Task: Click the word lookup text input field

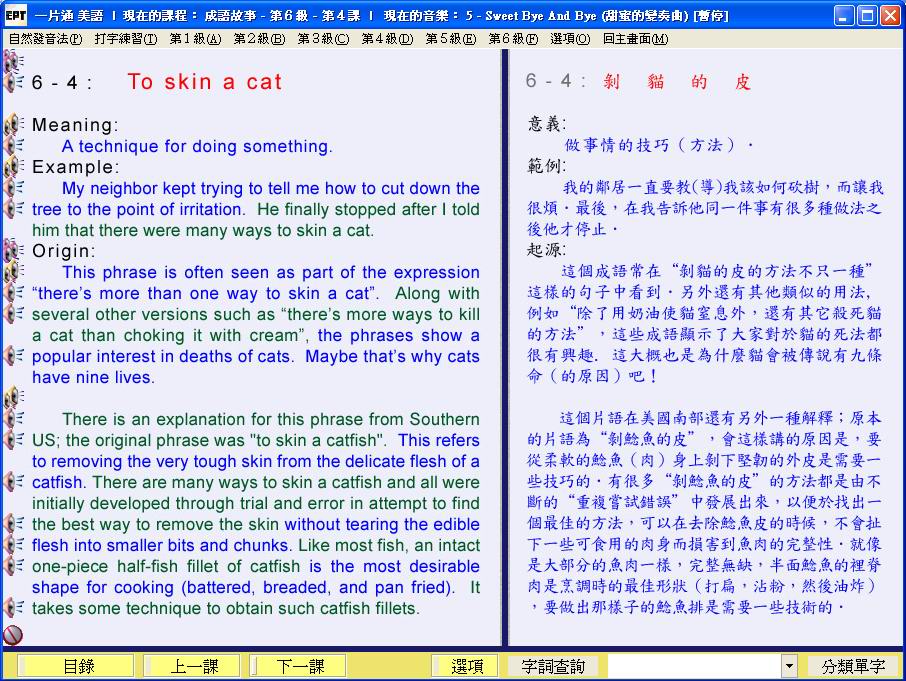Action: (693, 666)
